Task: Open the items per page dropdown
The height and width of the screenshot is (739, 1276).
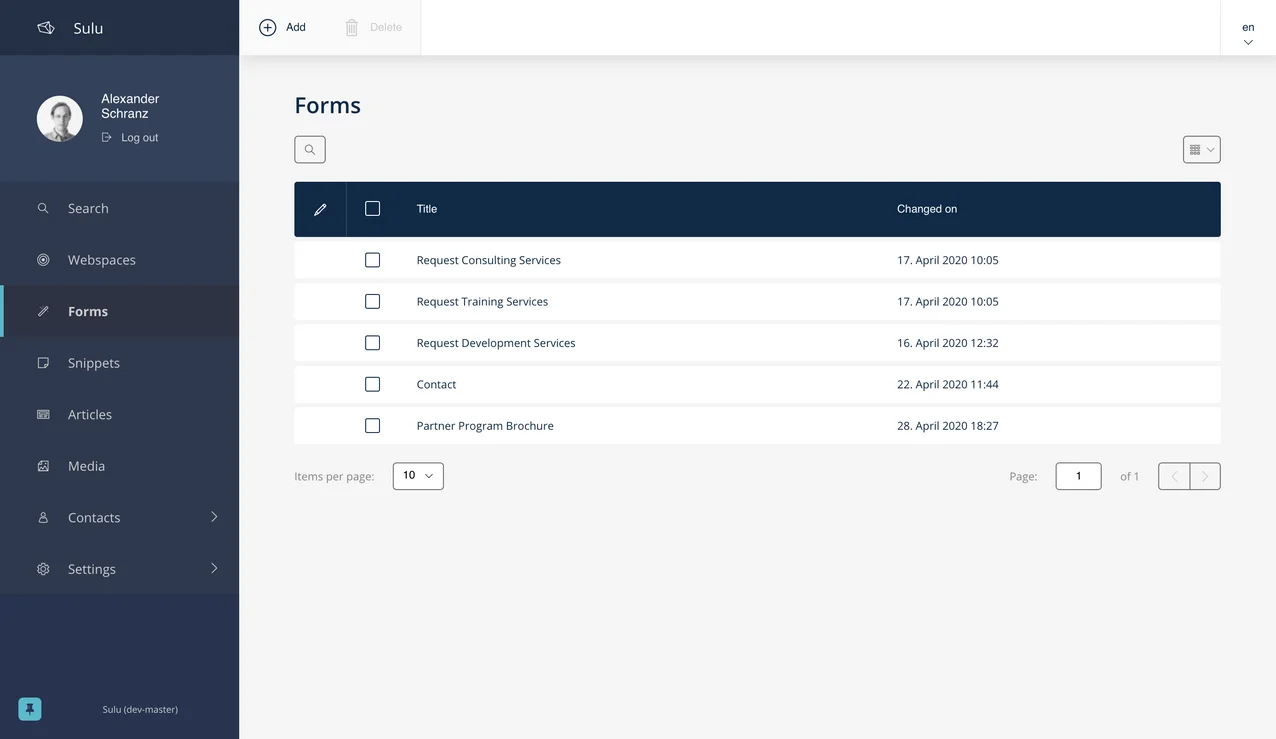Action: [x=418, y=474]
